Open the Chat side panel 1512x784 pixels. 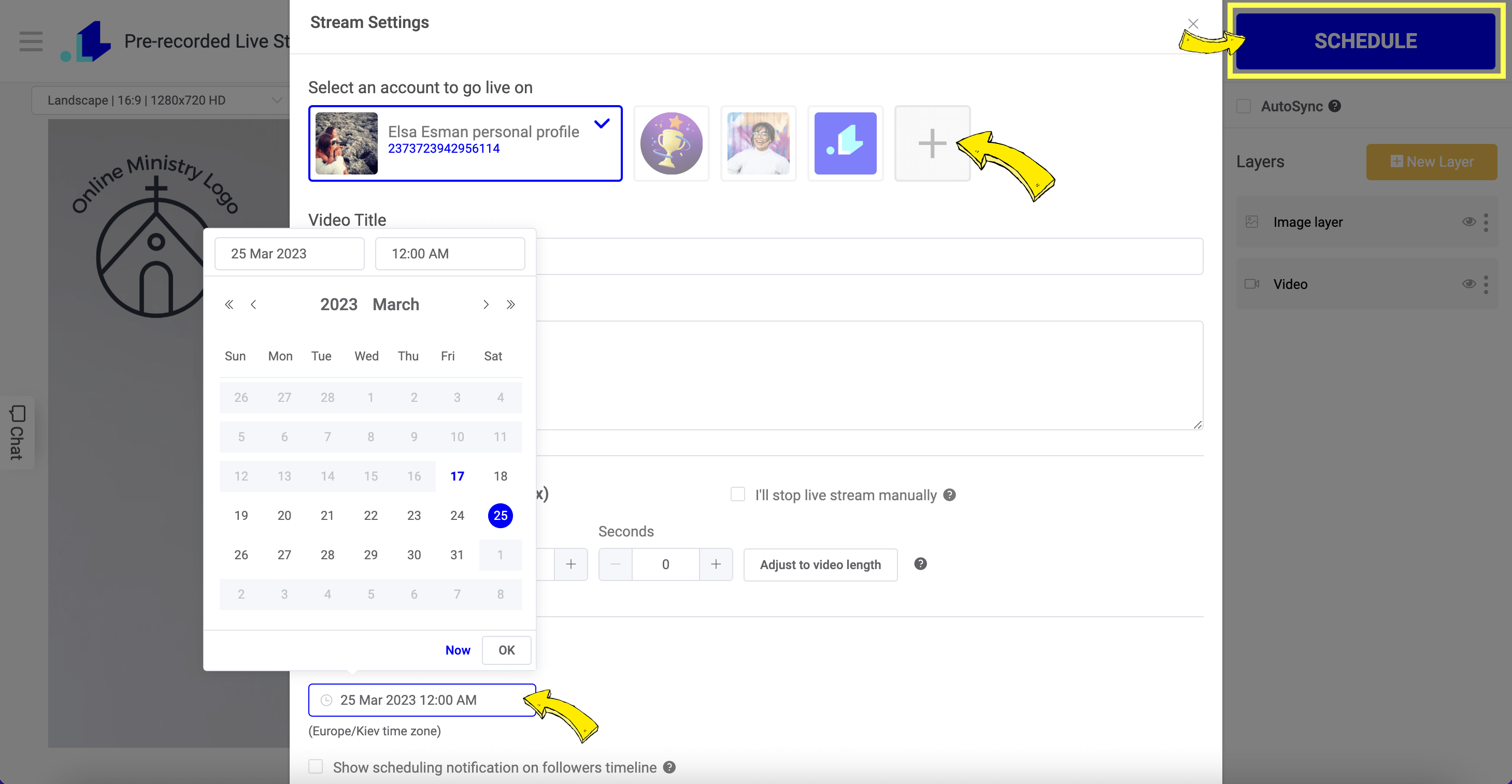17,433
